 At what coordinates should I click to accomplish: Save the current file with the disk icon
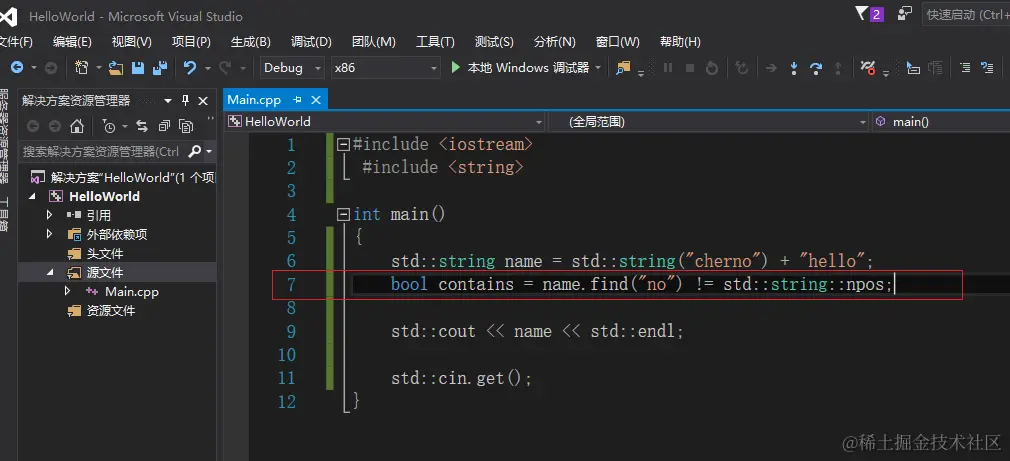pyautogui.click(x=138, y=68)
